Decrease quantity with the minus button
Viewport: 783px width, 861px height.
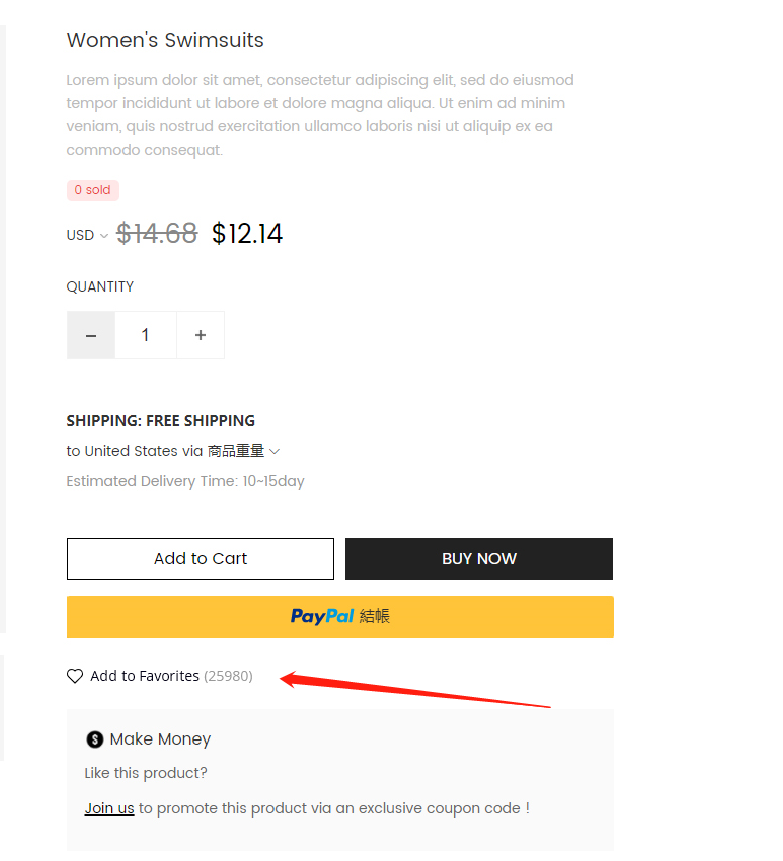point(91,335)
